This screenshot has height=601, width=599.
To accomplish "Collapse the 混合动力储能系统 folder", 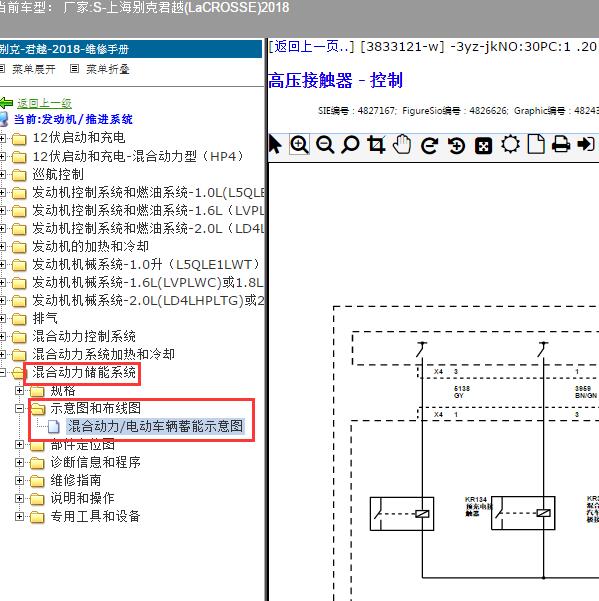I will [x=3, y=372].
